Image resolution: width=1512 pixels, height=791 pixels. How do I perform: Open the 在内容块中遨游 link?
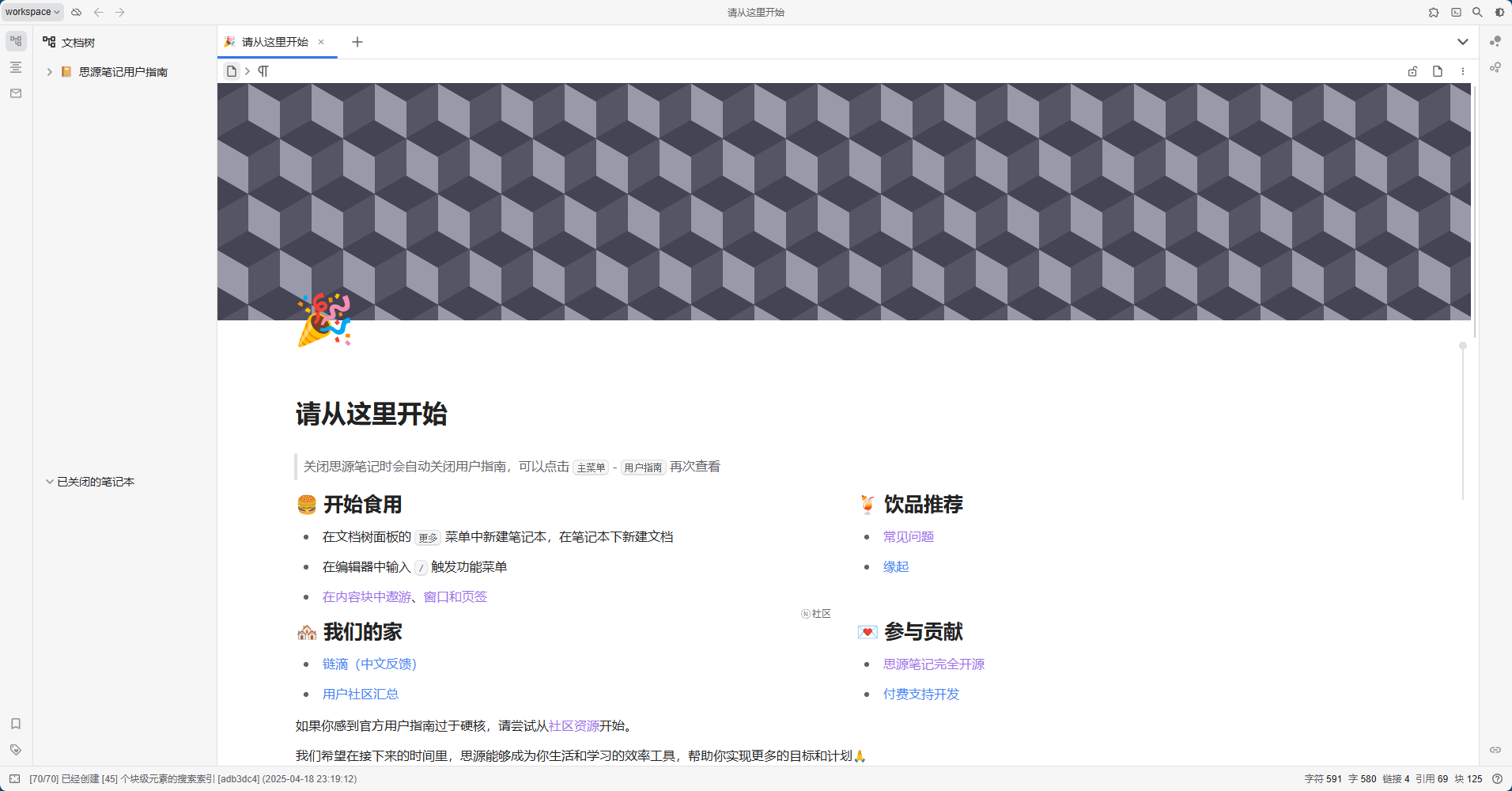coord(367,597)
